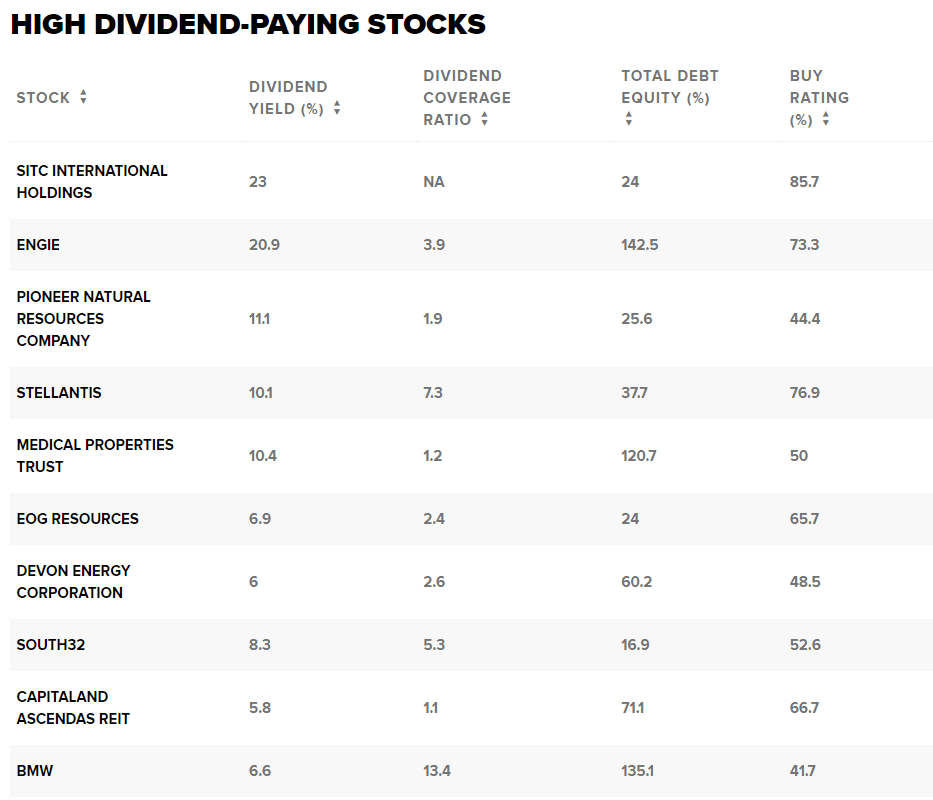933x800 pixels.
Task: Click Stellantis coverage ratio 7.3
Action: click(x=433, y=393)
